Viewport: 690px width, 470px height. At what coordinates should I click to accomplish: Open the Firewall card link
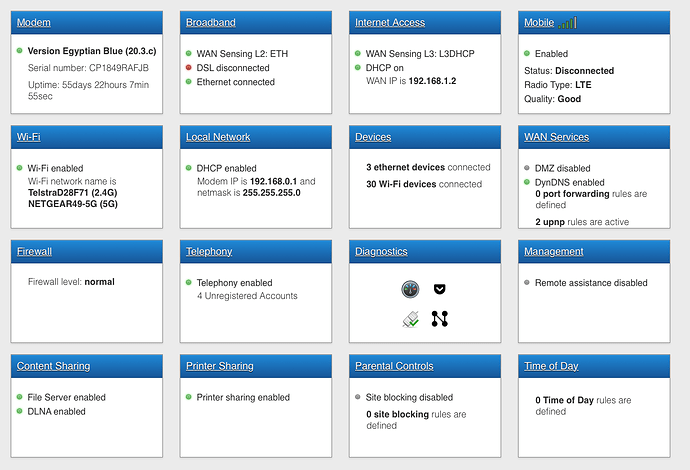34,251
